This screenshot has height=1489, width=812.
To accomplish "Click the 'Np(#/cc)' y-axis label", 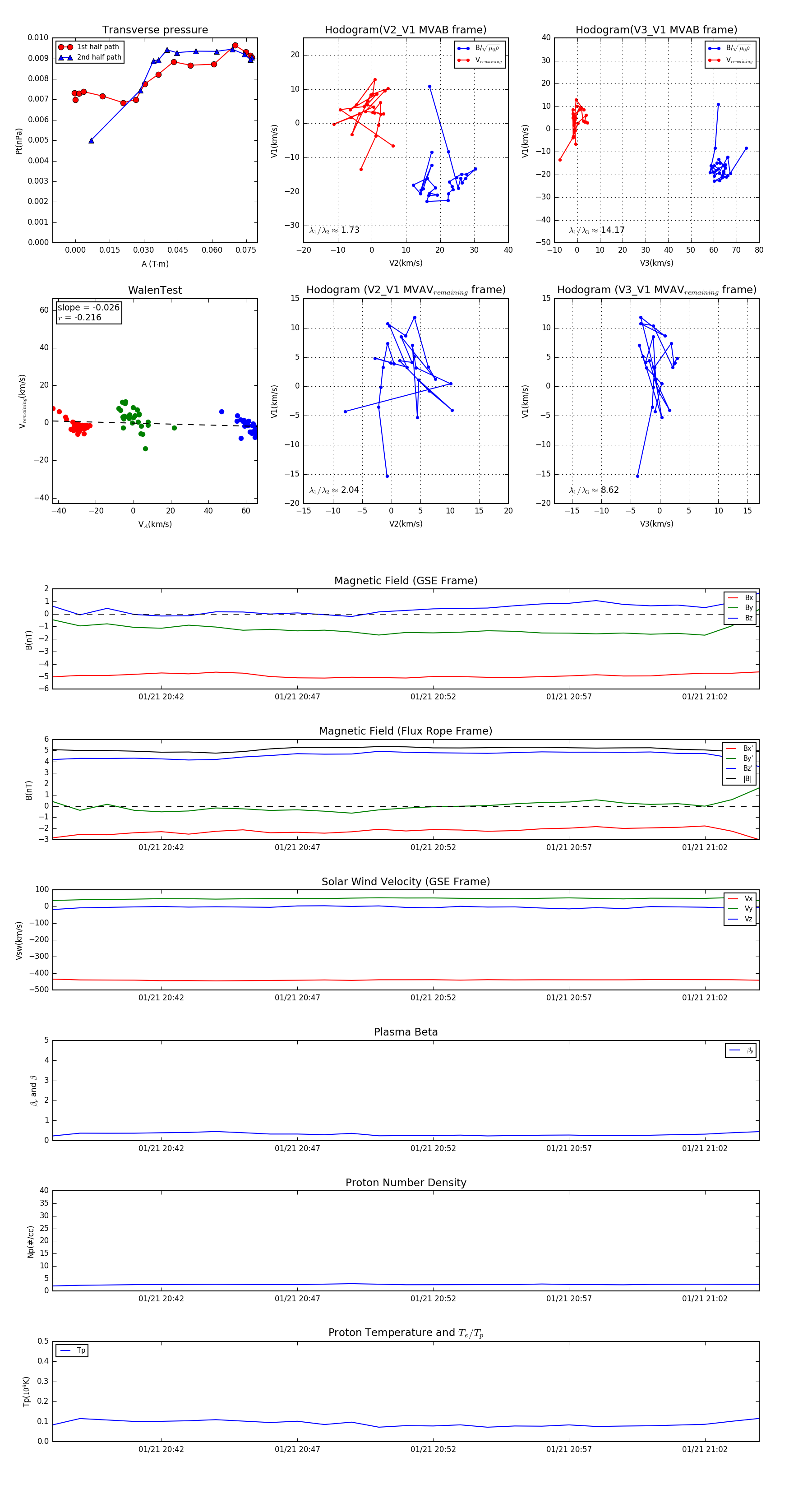I will (x=31, y=1242).
